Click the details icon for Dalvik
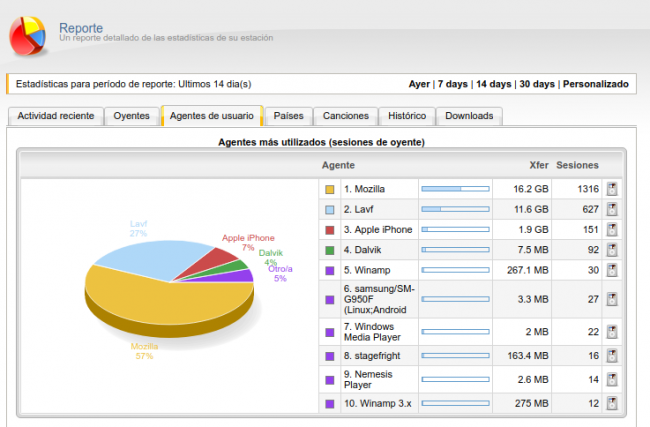Image resolution: width=650 pixels, height=427 pixels. (612, 249)
